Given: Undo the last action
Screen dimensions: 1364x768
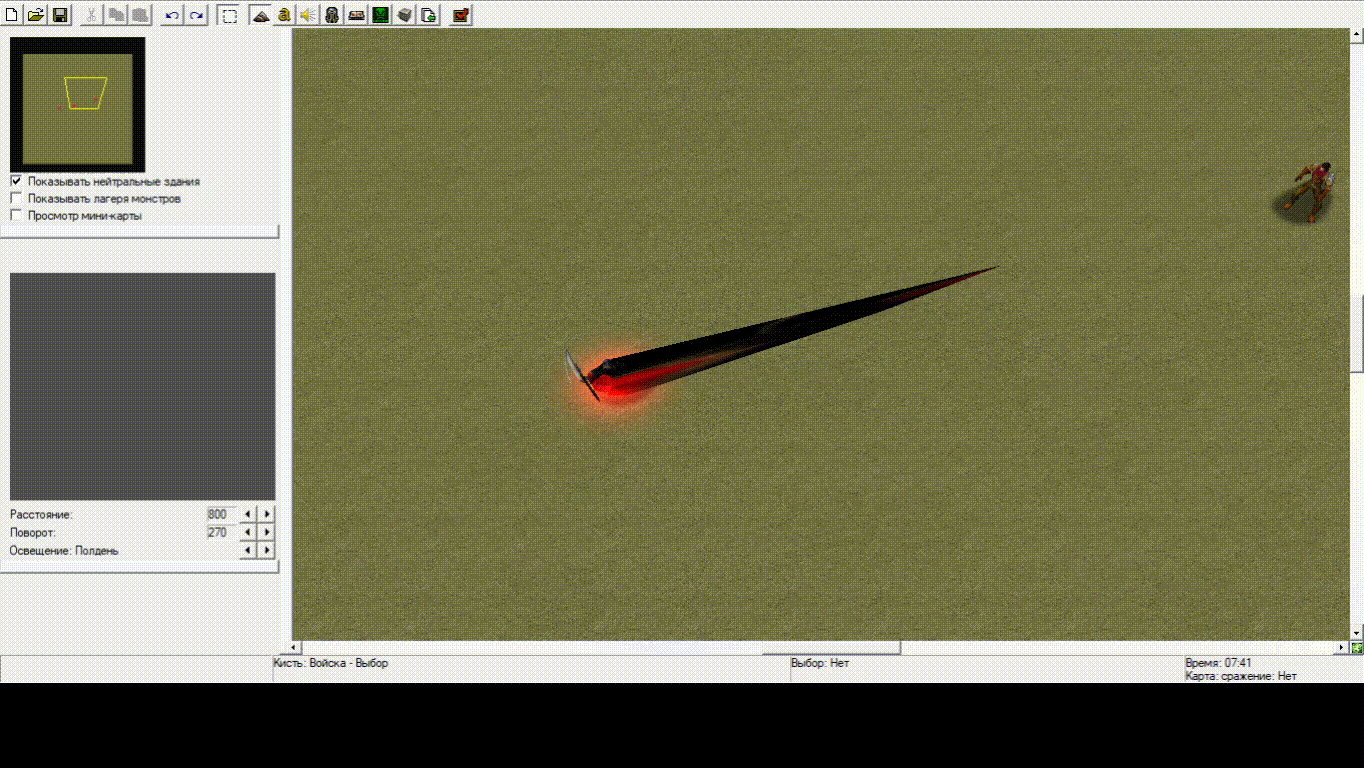Looking at the screenshot, I should coord(172,15).
